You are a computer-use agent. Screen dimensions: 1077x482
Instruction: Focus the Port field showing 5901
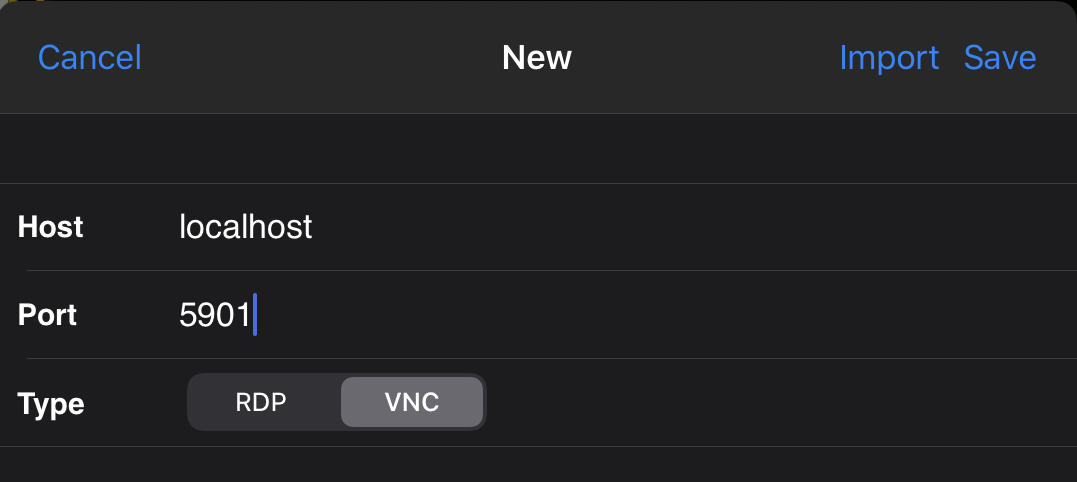[600, 315]
